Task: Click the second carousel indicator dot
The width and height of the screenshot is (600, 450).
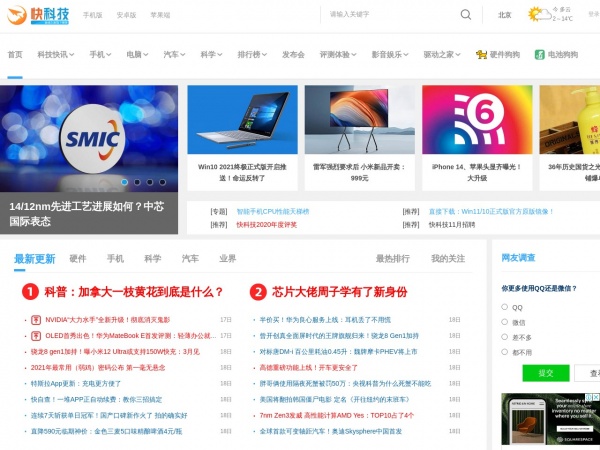Action: [x=137, y=182]
